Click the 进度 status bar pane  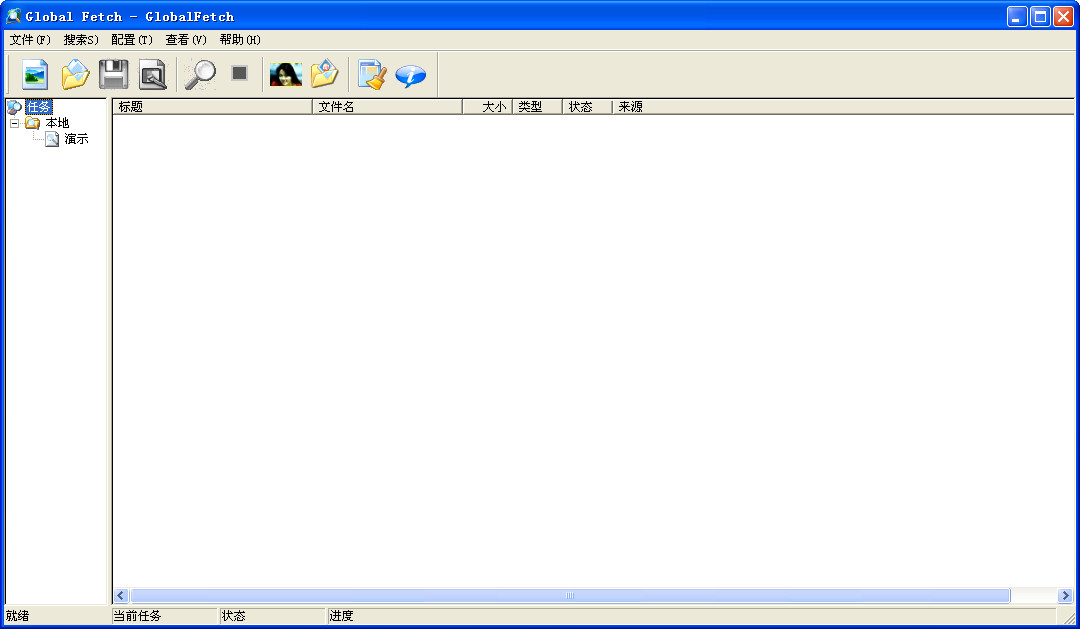pyautogui.click(x=692, y=616)
